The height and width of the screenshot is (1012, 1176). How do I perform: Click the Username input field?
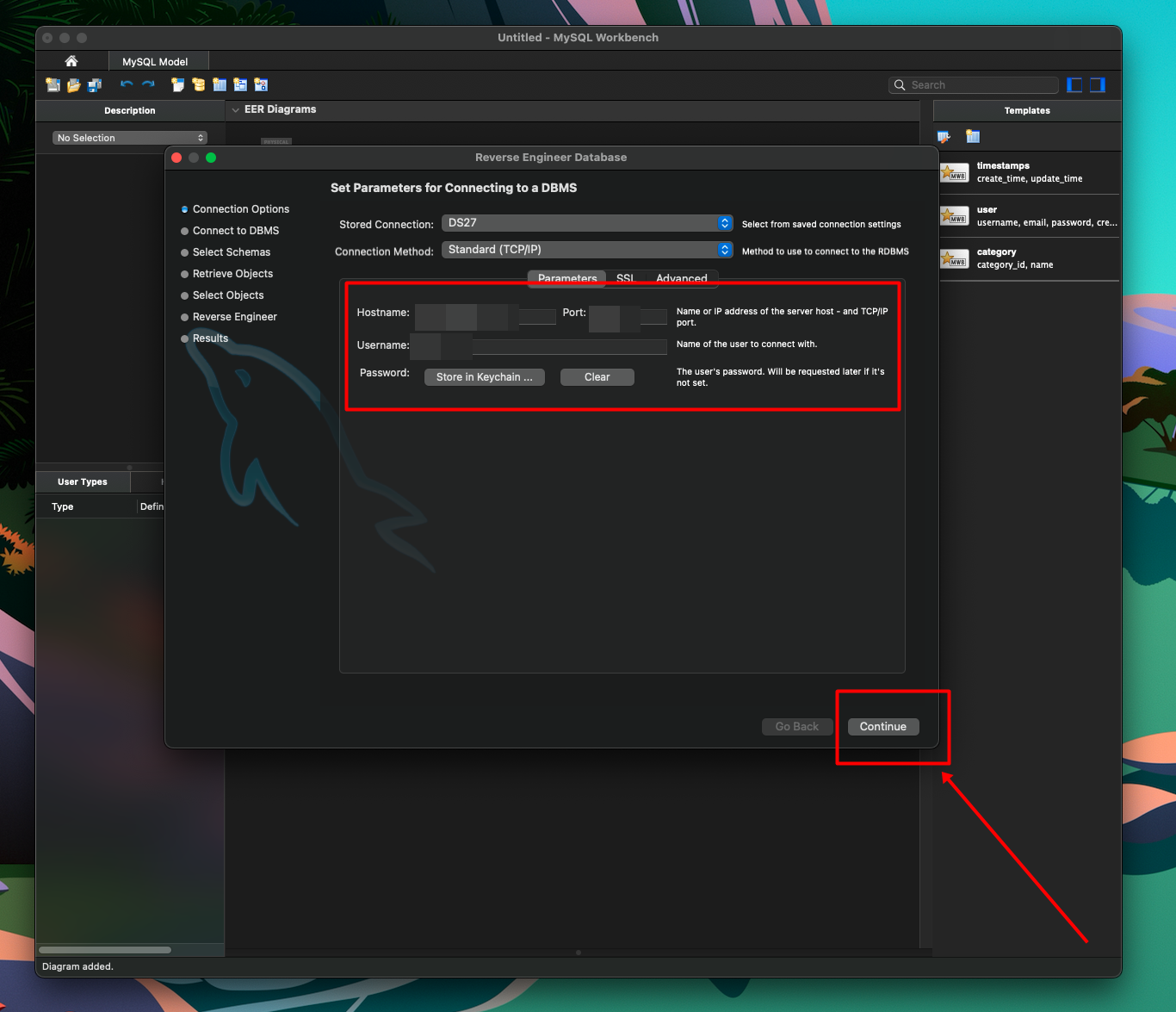click(x=539, y=346)
